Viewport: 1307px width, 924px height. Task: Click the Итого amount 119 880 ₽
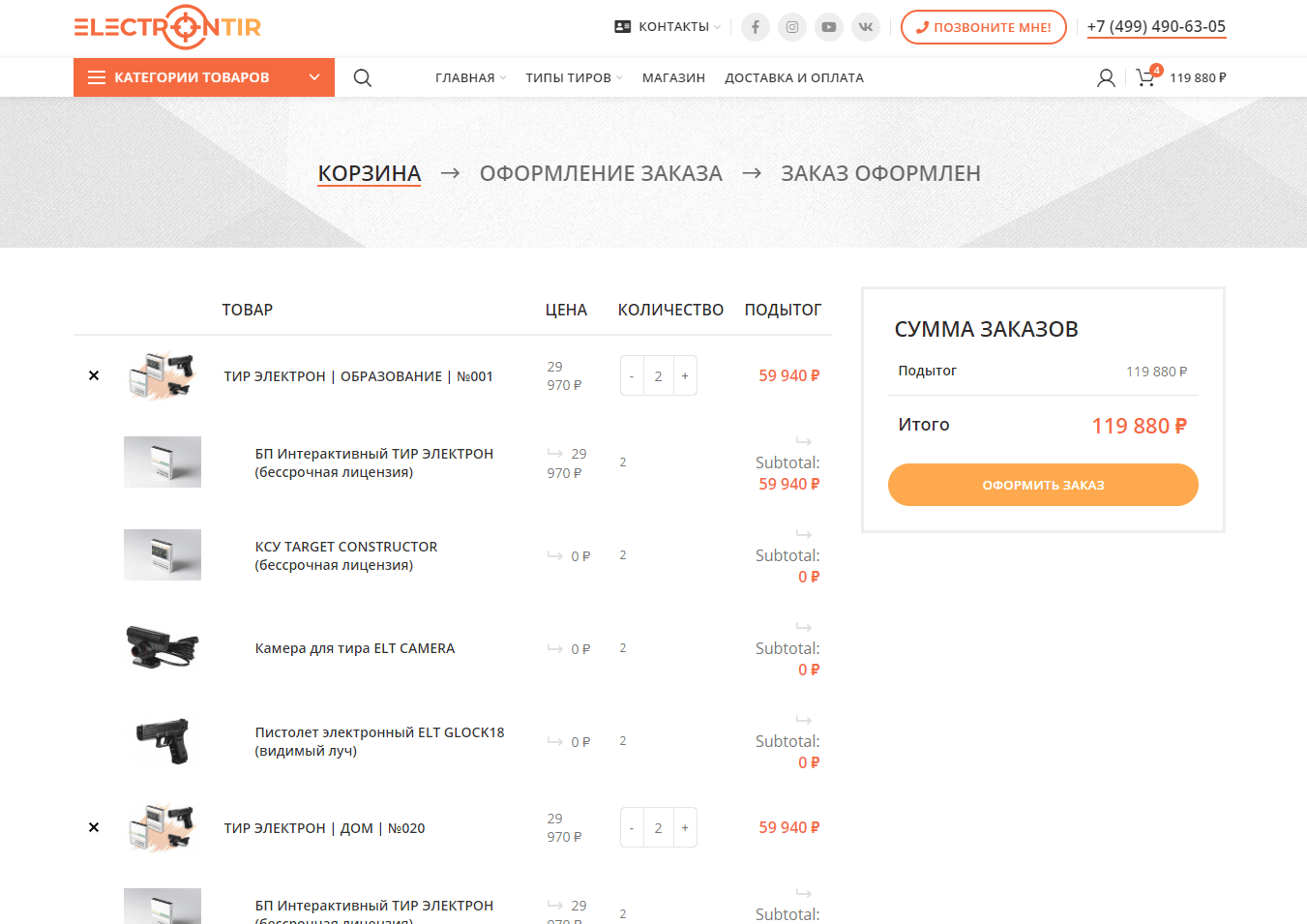point(1140,426)
